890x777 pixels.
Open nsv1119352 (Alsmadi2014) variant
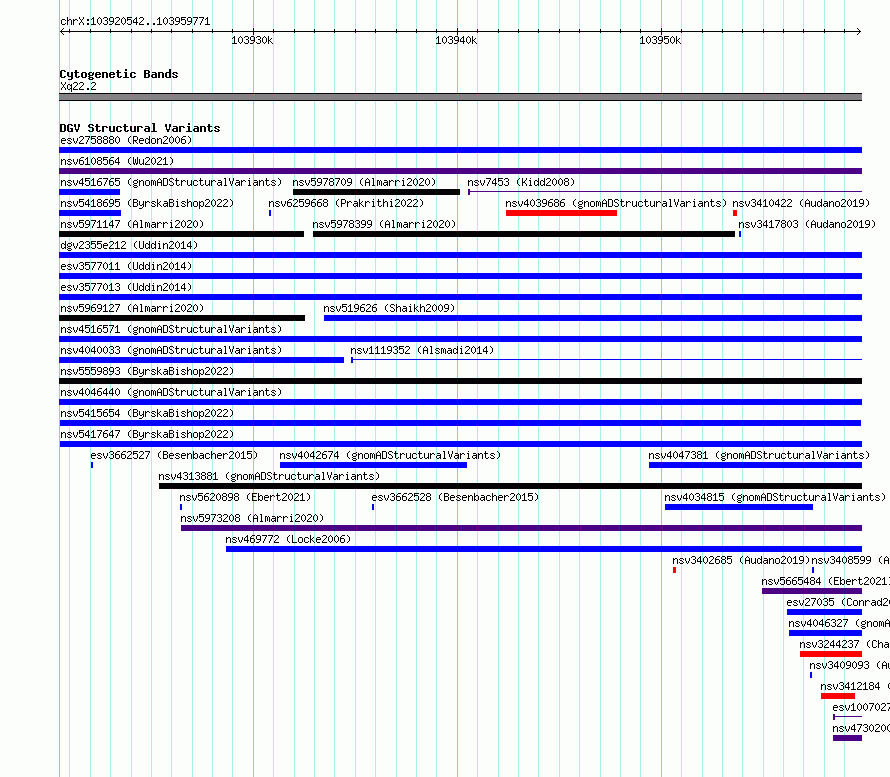(422, 350)
